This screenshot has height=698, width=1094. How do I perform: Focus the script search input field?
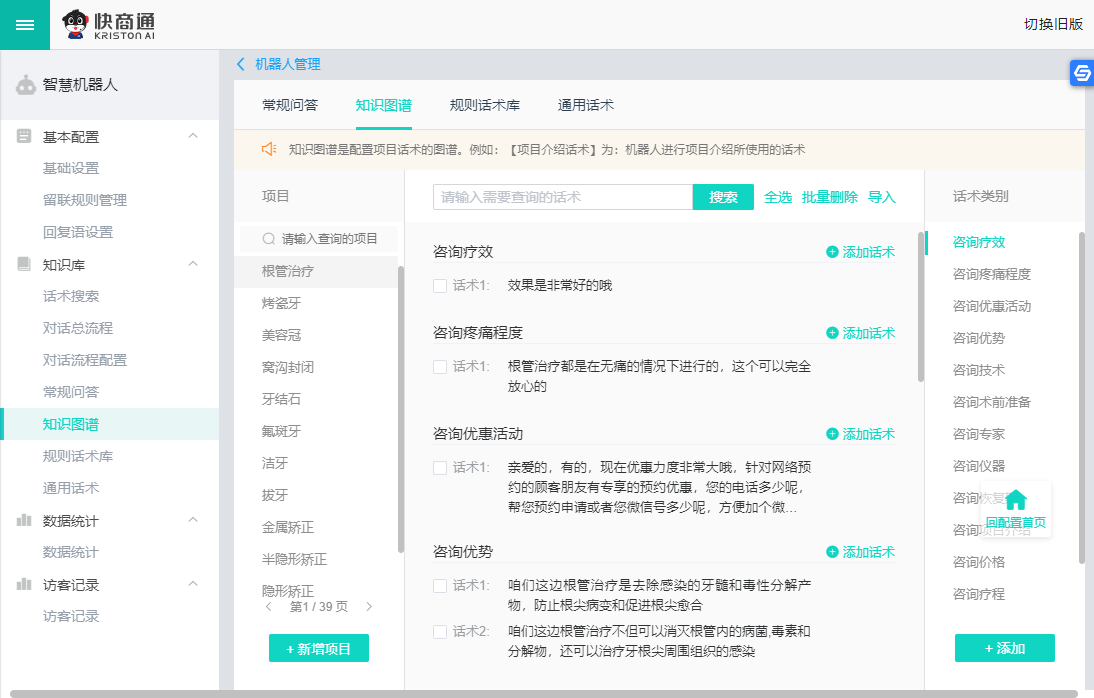[562, 197]
